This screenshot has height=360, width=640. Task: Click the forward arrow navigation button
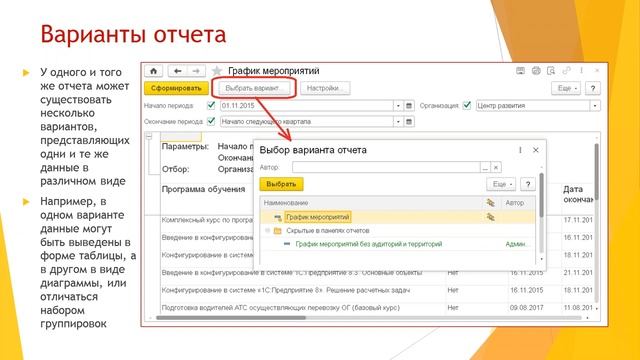pyautogui.click(x=196, y=71)
